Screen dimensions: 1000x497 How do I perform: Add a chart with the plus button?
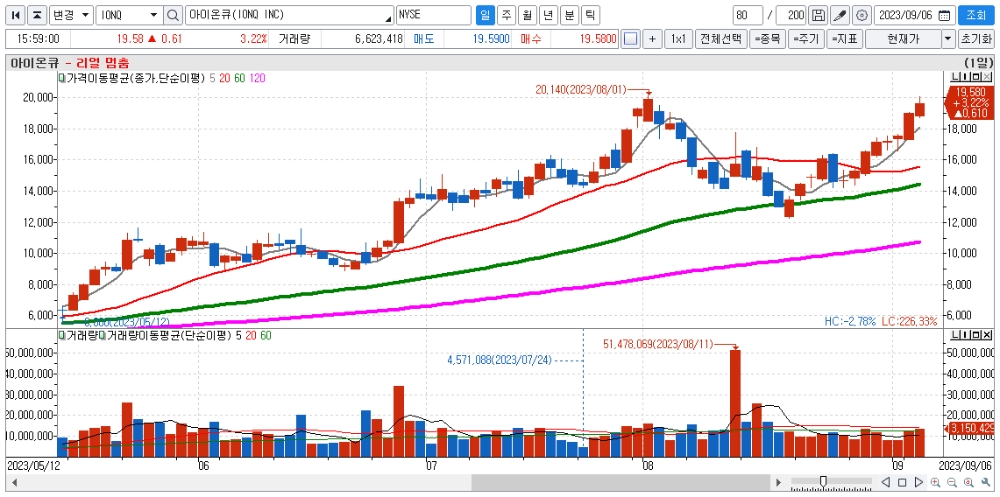click(x=652, y=39)
